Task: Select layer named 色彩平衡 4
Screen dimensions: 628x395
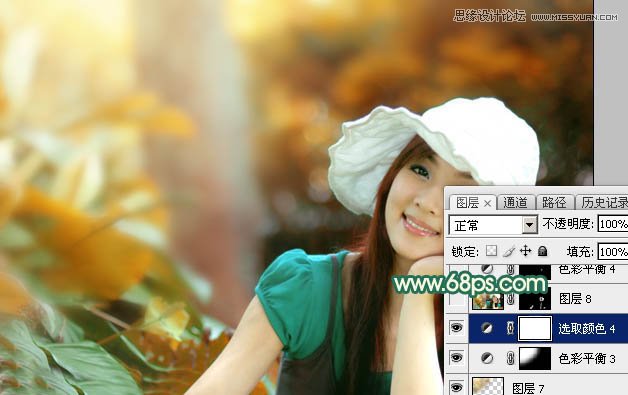Action: pyautogui.click(x=587, y=270)
